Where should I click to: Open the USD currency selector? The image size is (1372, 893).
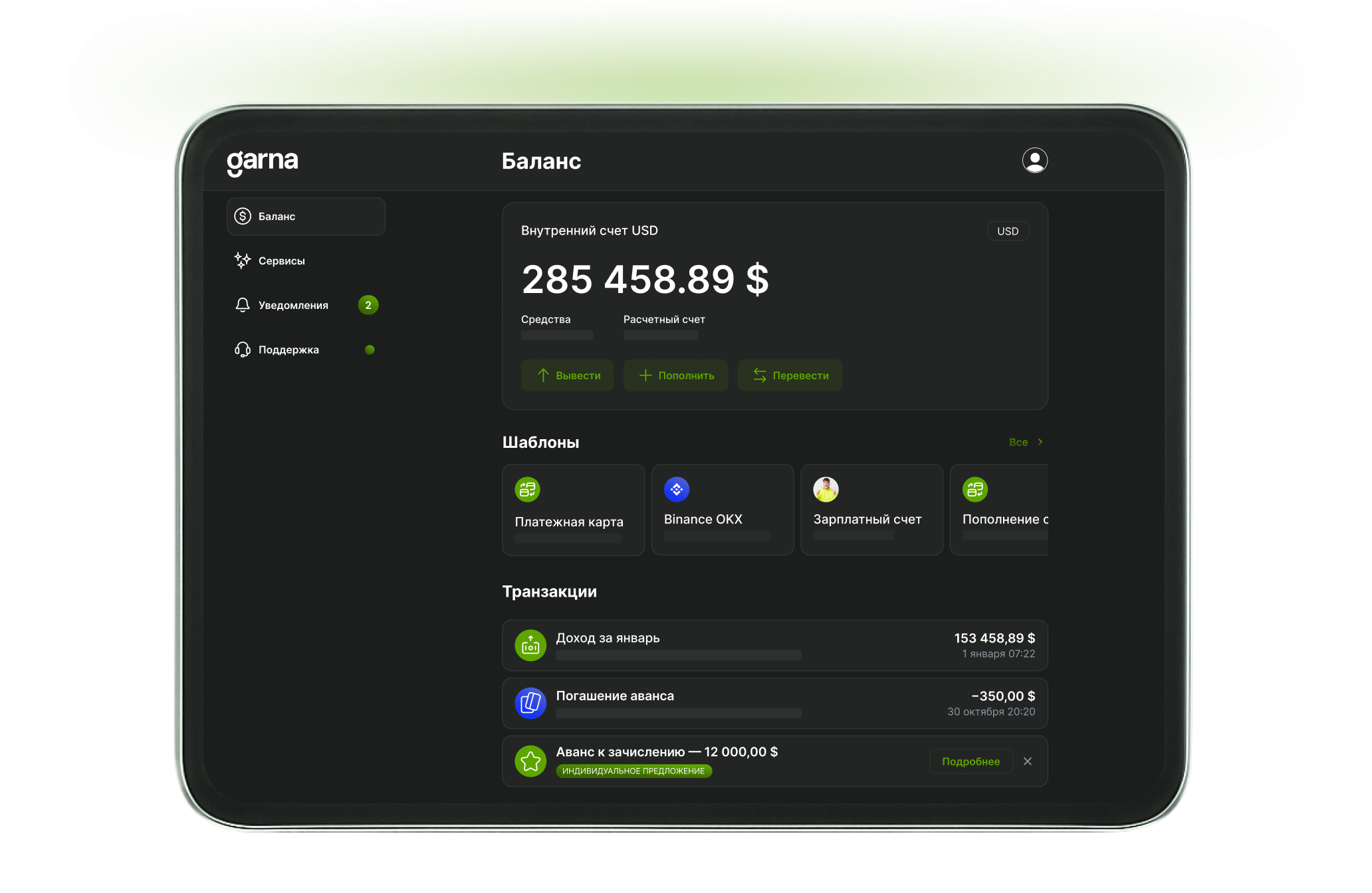pyautogui.click(x=1008, y=231)
